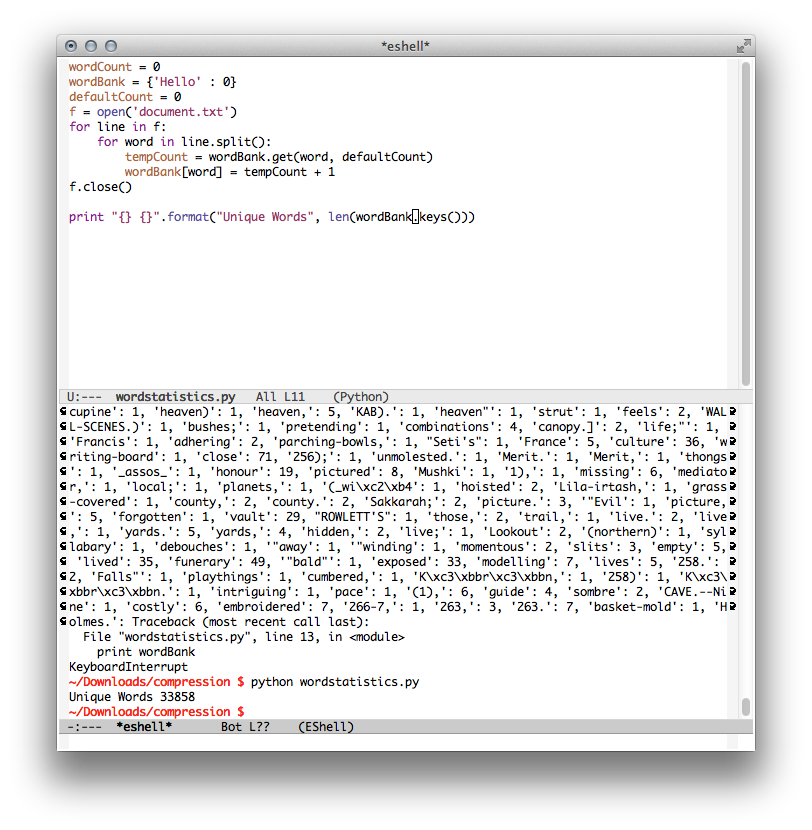This screenshot has height=830, width=812.
Task: Click the (Python) mode indicator
Action: click(x=360, y=396)
